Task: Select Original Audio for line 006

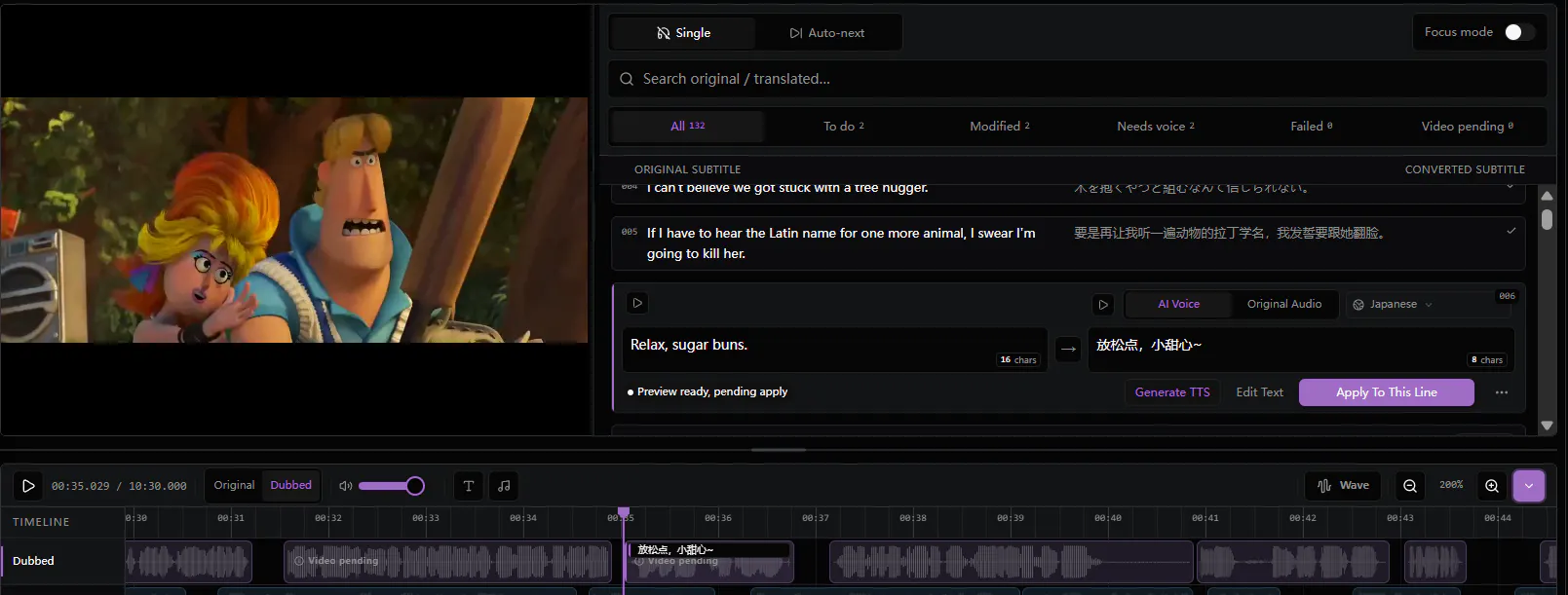Action: tap(1284, 305)
